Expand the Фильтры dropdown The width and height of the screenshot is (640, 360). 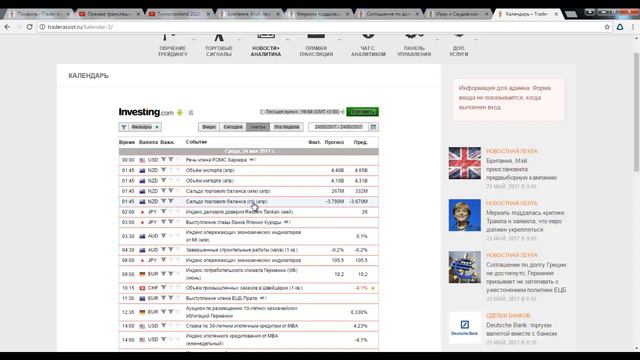click(145, 127)
